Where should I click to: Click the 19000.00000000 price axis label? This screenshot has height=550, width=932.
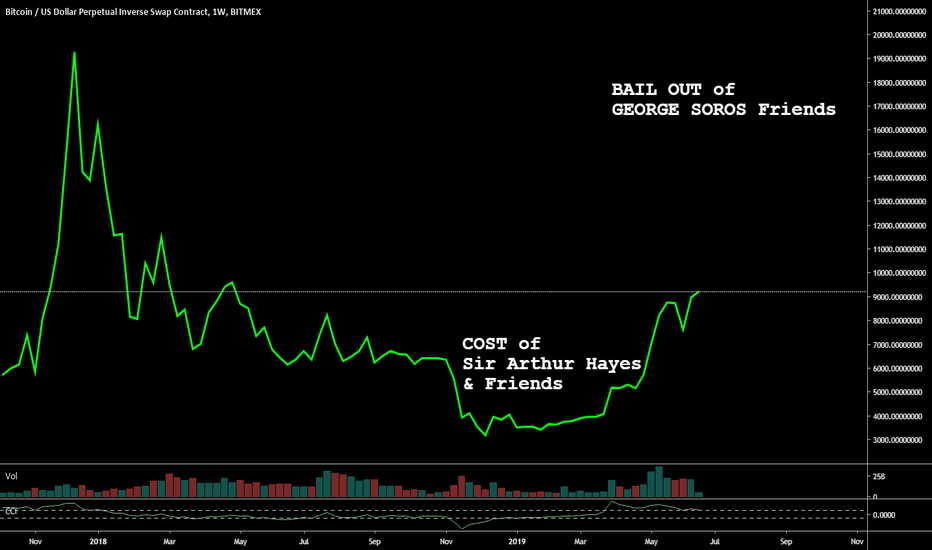coord(899,59)
